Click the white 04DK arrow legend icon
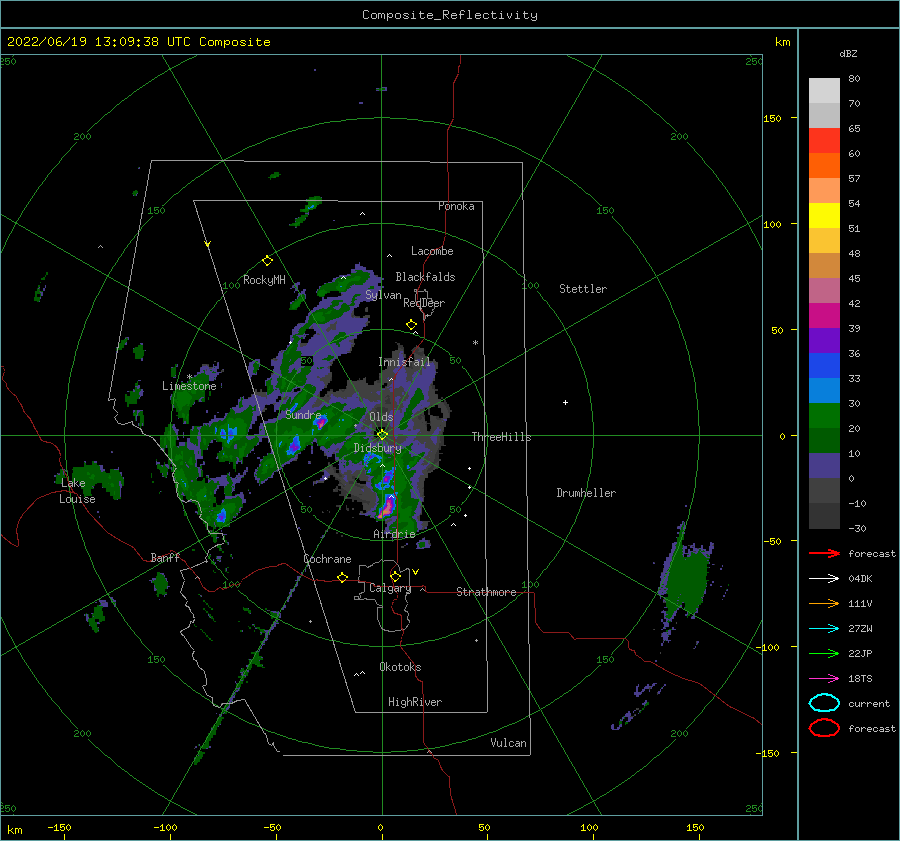 824,578
